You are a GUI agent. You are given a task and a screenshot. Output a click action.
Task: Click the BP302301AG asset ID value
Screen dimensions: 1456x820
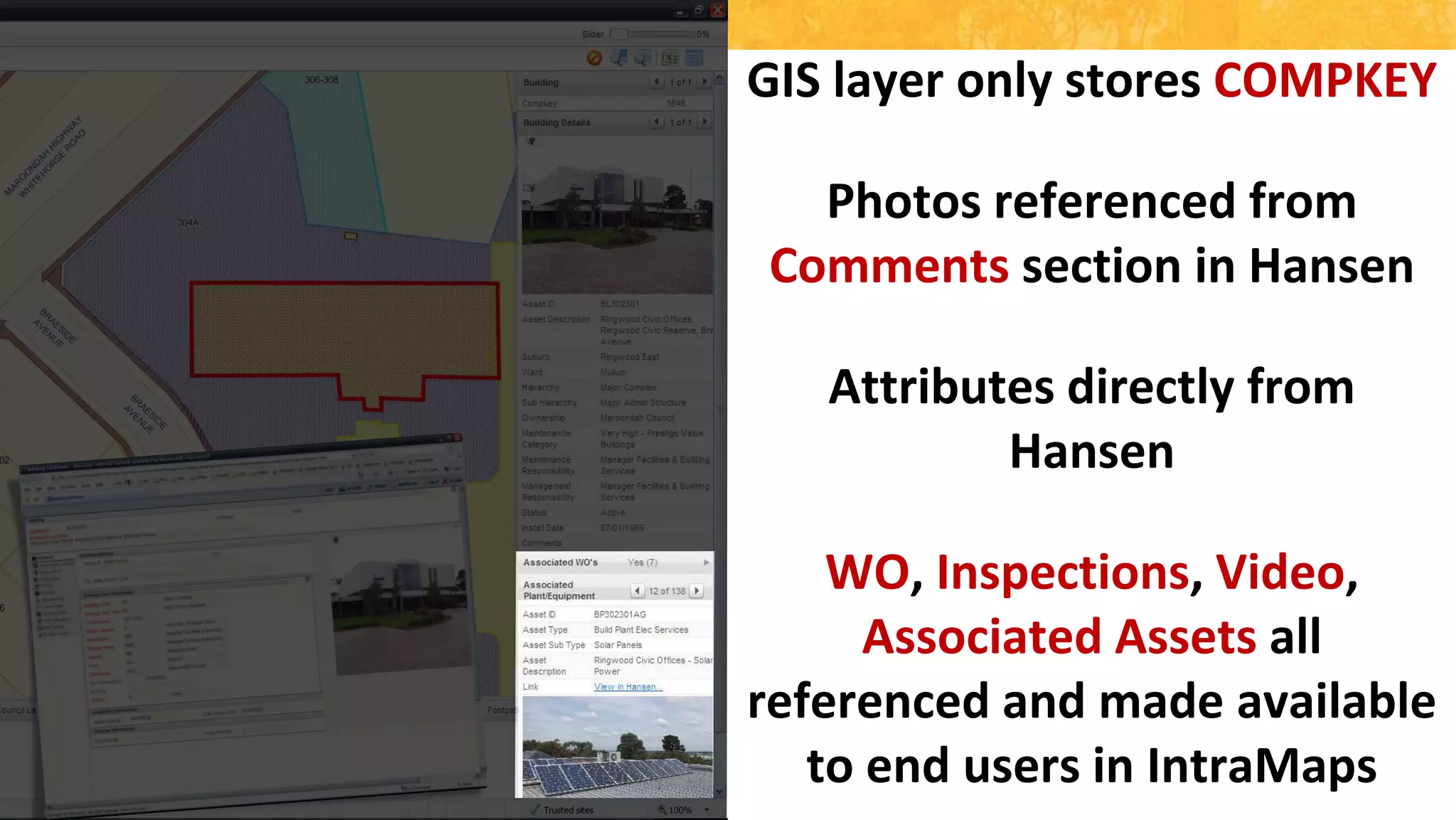click(620, 614)
